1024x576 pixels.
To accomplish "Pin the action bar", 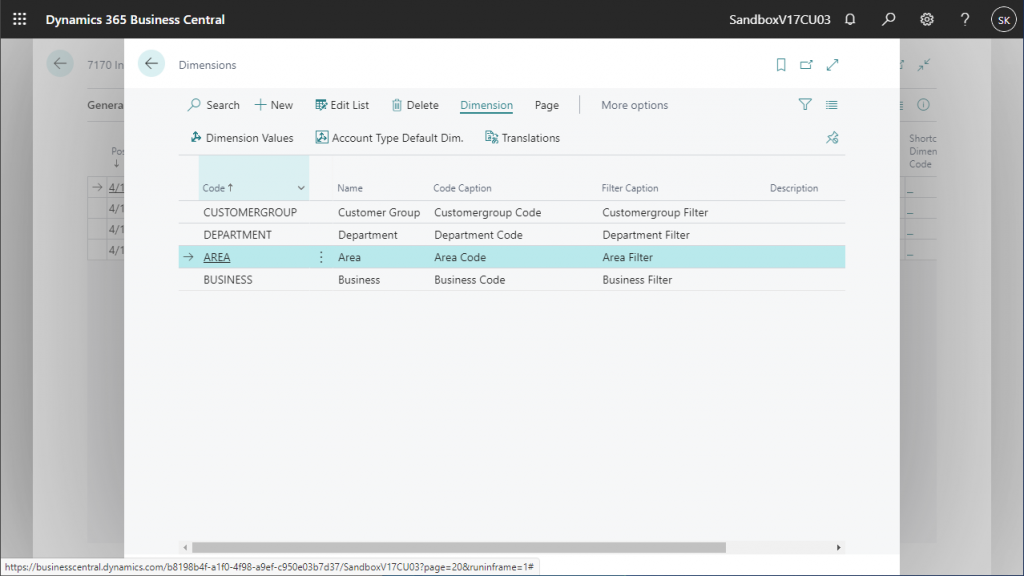I will [832, 138].
